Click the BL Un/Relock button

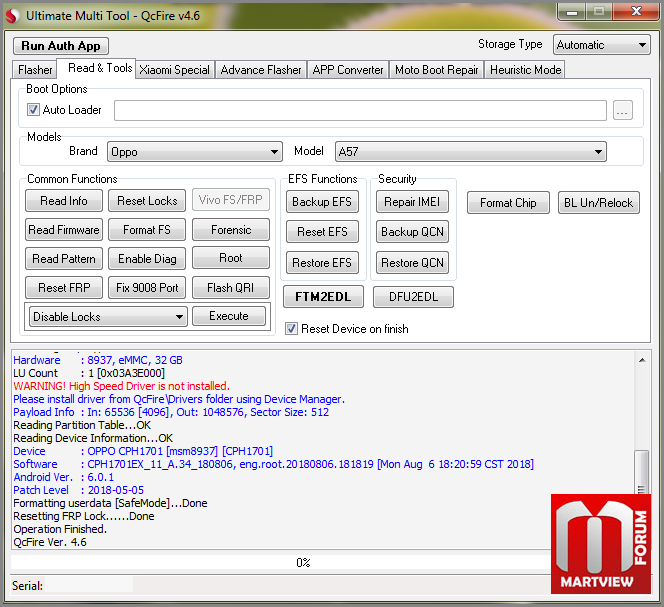[x=598, y=202]
